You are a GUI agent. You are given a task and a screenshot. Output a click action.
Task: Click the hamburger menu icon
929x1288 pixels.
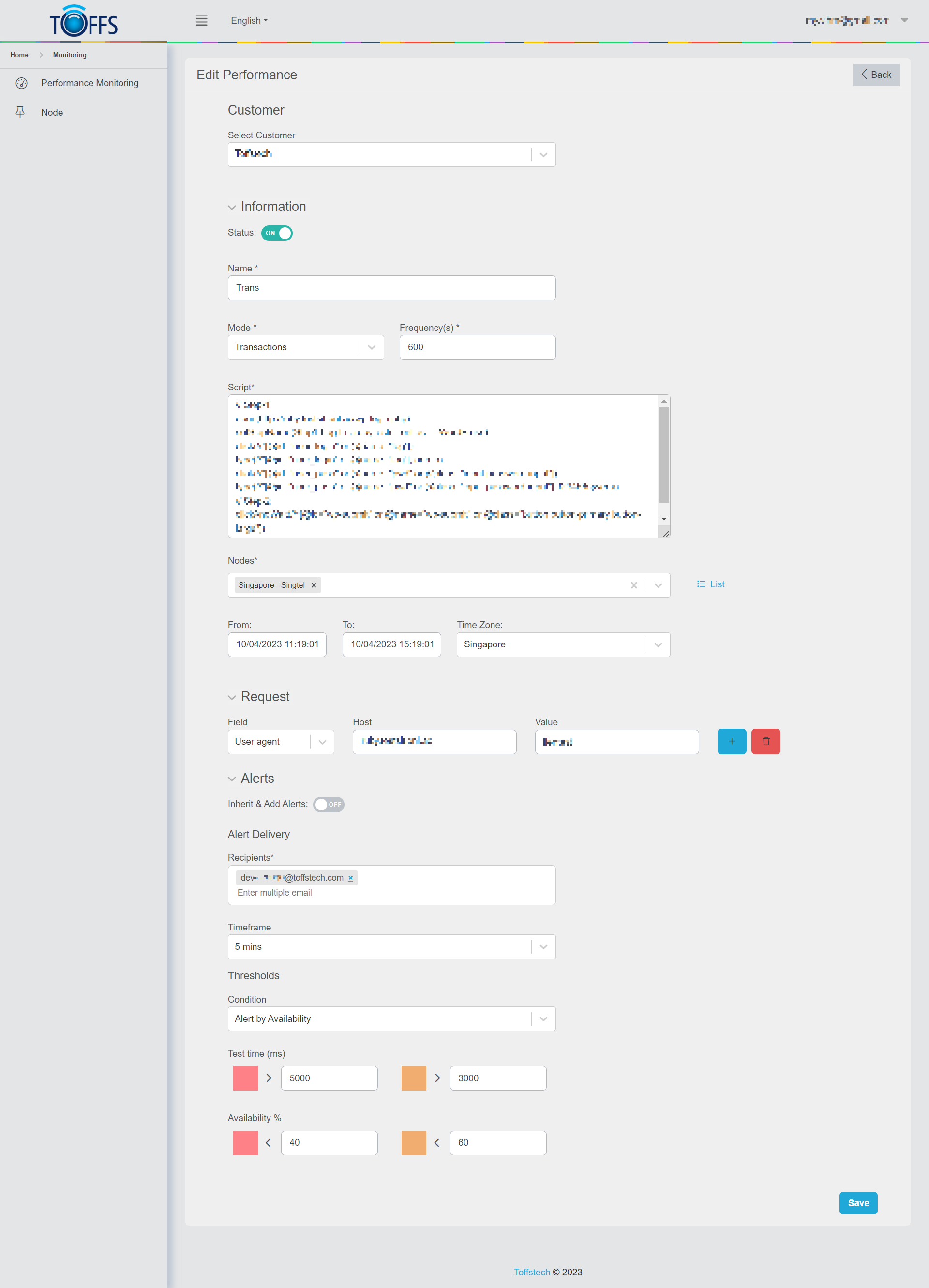(x=202, y=20)
